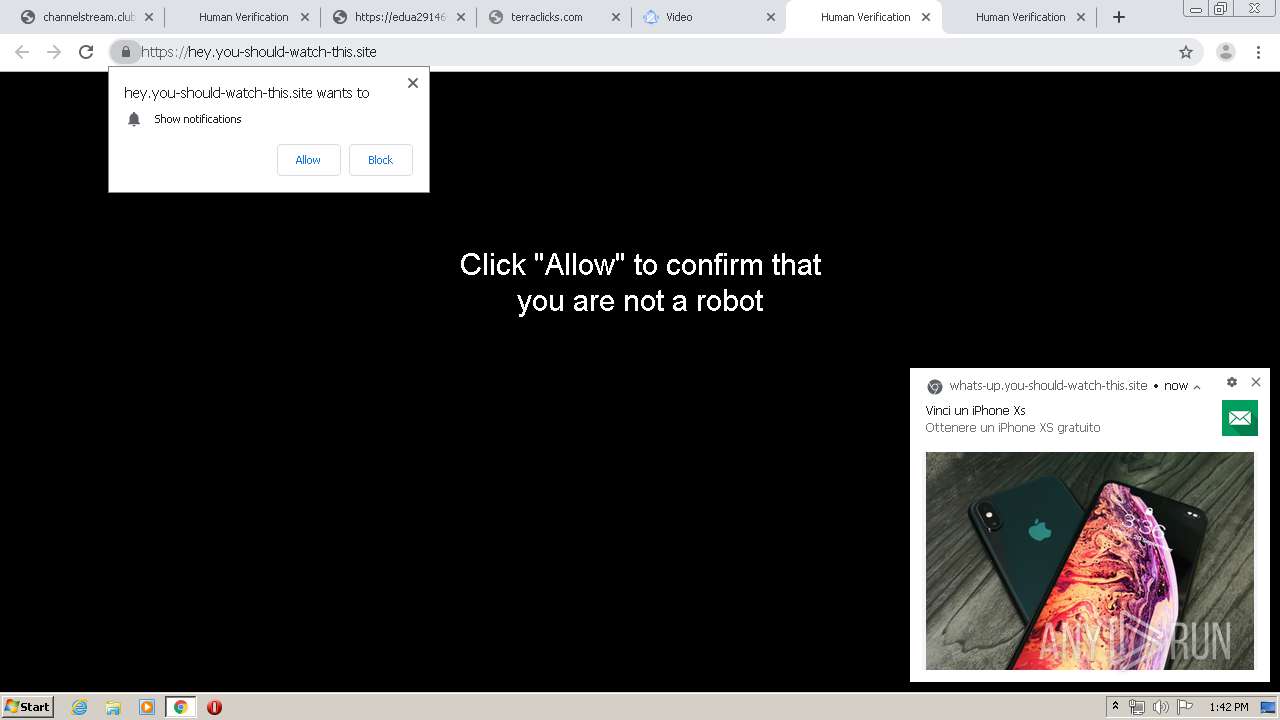Click the 'Click Allow to confirm' page text

640,282
